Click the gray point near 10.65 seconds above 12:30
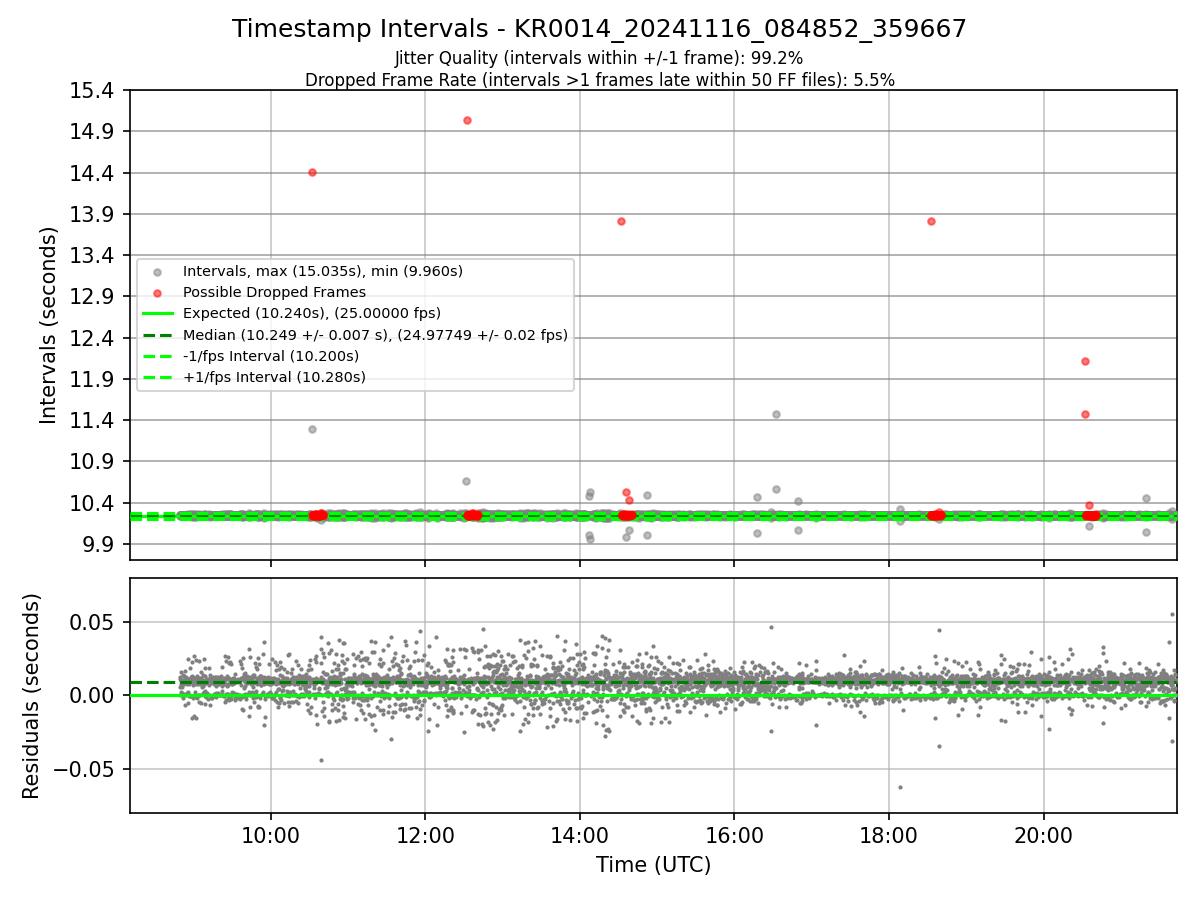Image resolution: width=1200 pixels, height=900 pixels. (x=466, y=481)
